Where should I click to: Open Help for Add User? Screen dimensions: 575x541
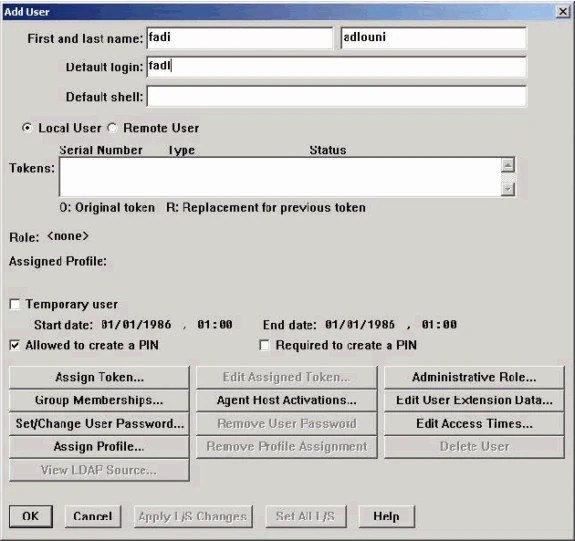click(387, 516)
